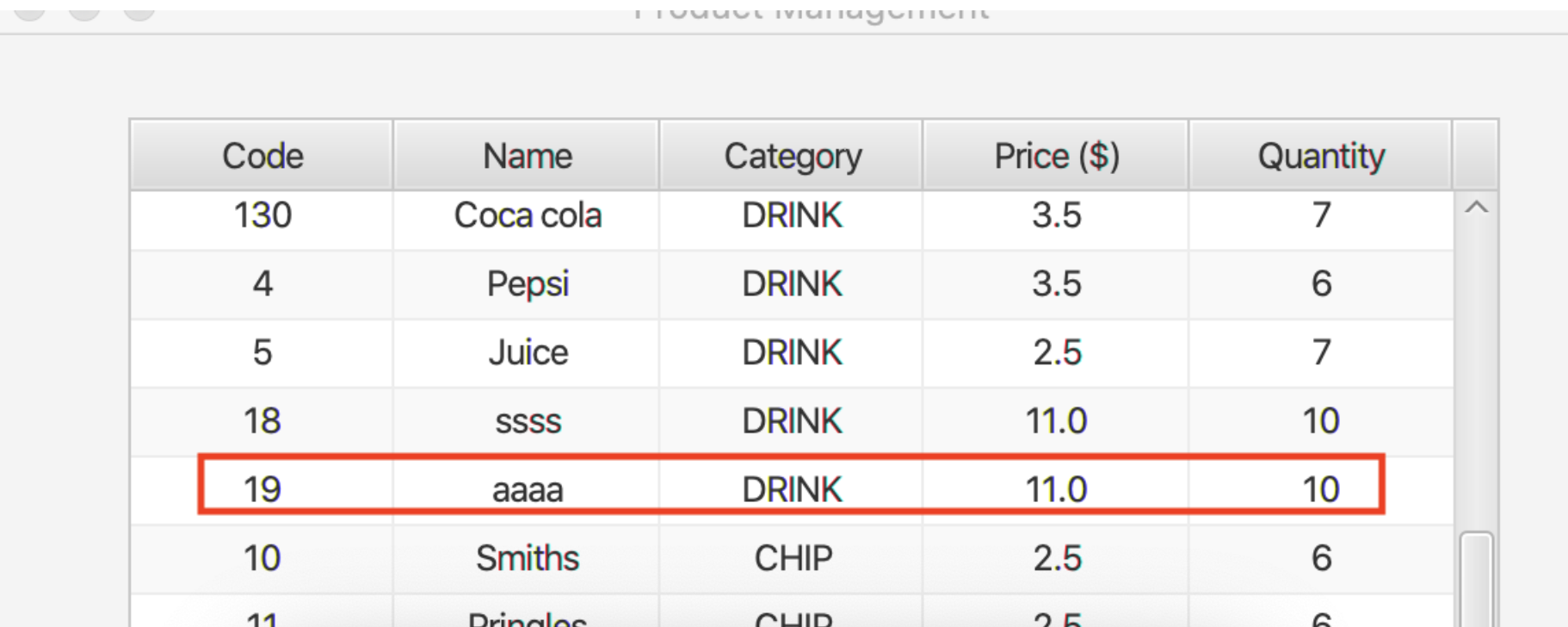Select the 3.5 price in the Pepsi row

pos(1056,284)
